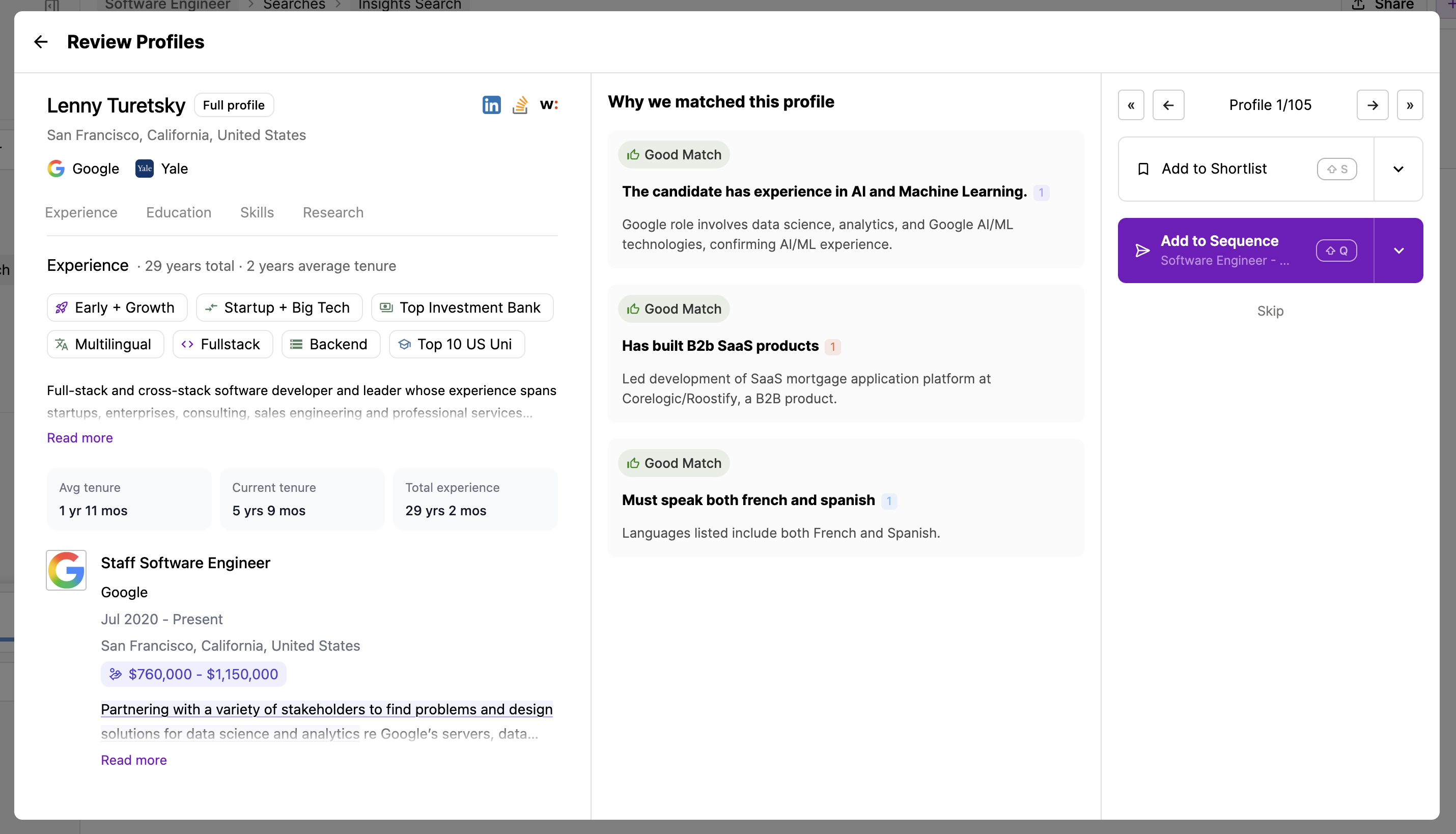
Task: Click the Yale logo badge
Action: [x=144, y=169]
